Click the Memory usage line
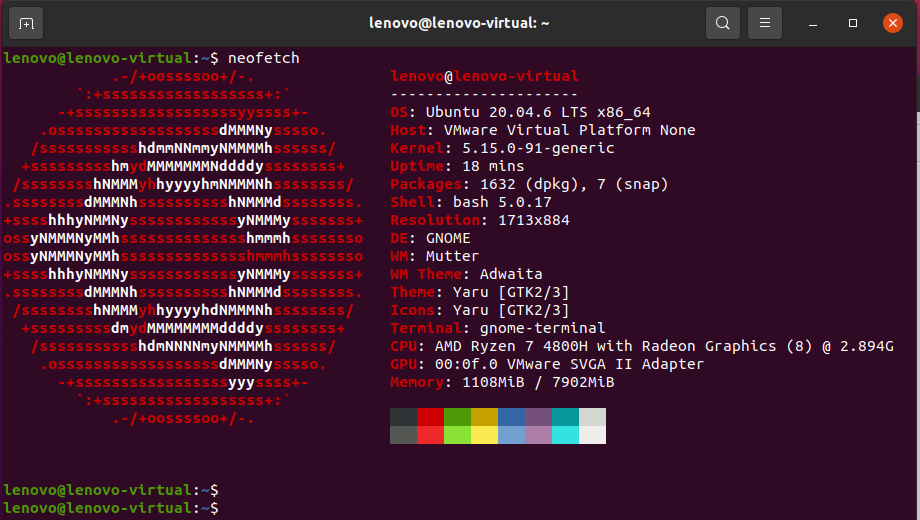This screenshot has width=920, height=520. point(502,382)
